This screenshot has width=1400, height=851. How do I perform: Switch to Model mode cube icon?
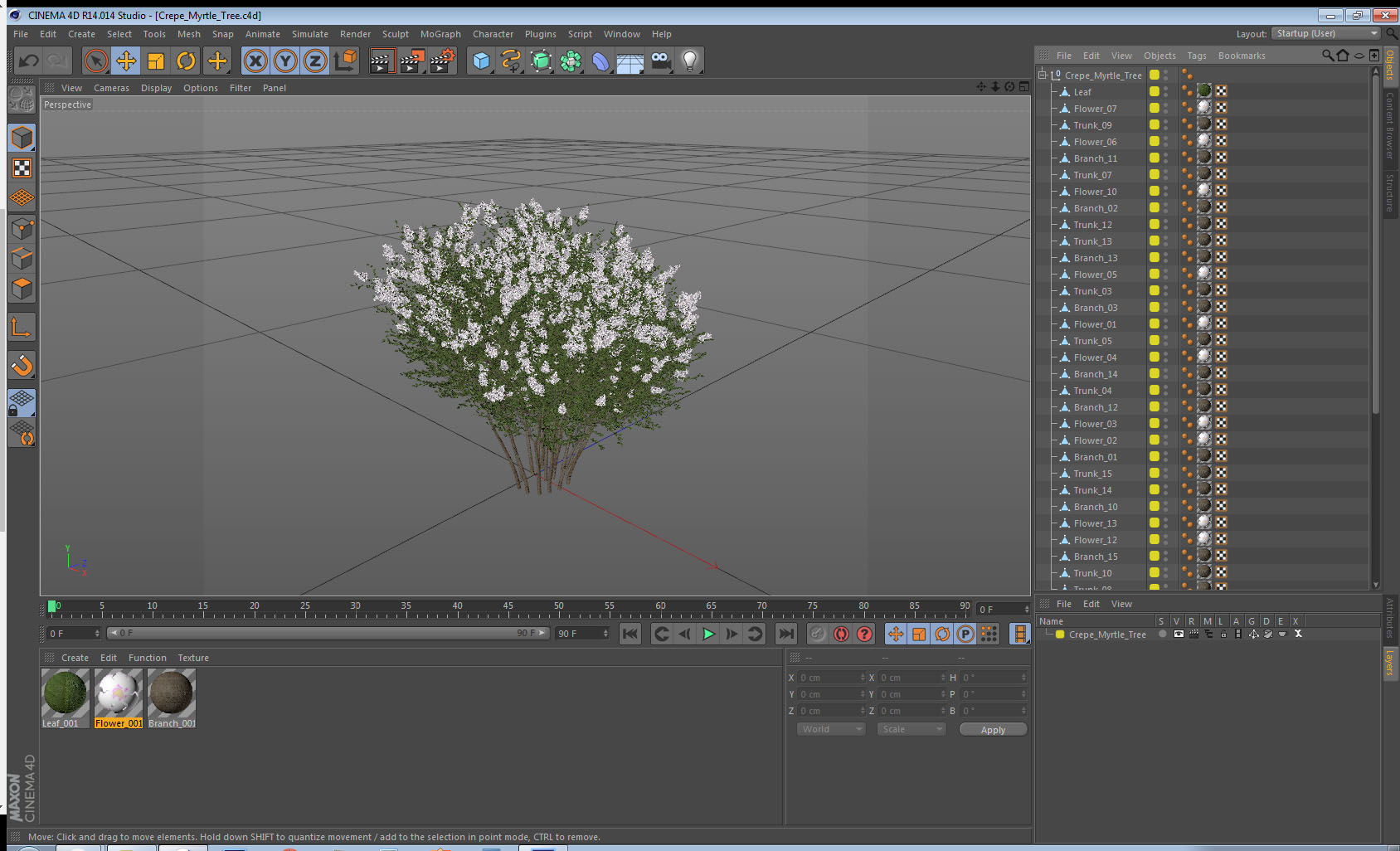click(22, 138)
